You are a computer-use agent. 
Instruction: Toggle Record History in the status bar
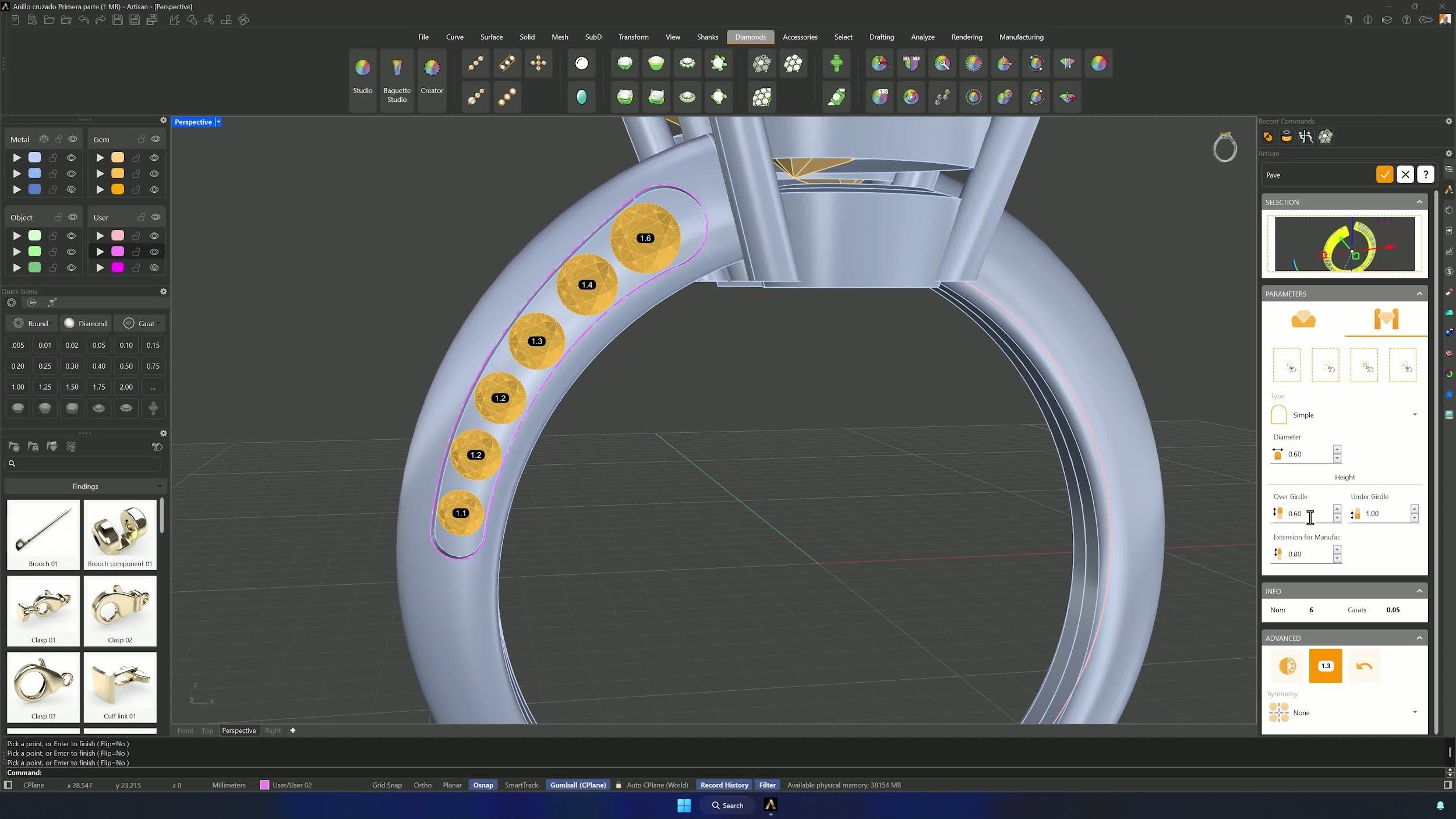(724, 785)
